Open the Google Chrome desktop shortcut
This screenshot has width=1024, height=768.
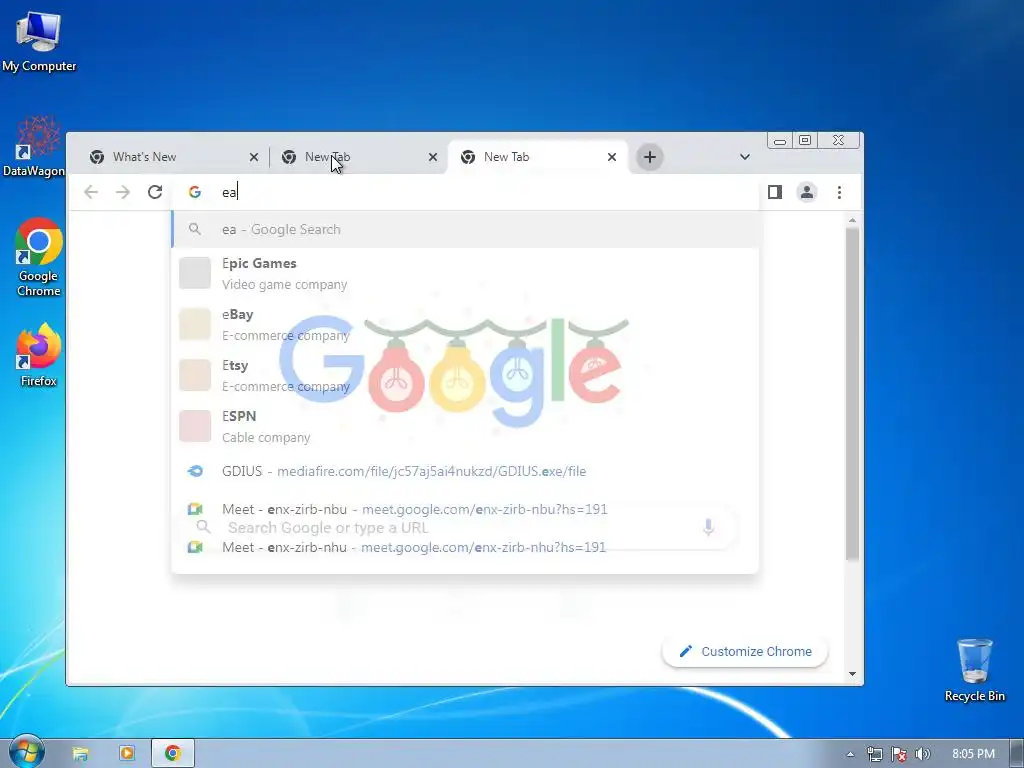click(x=39, y=257)
